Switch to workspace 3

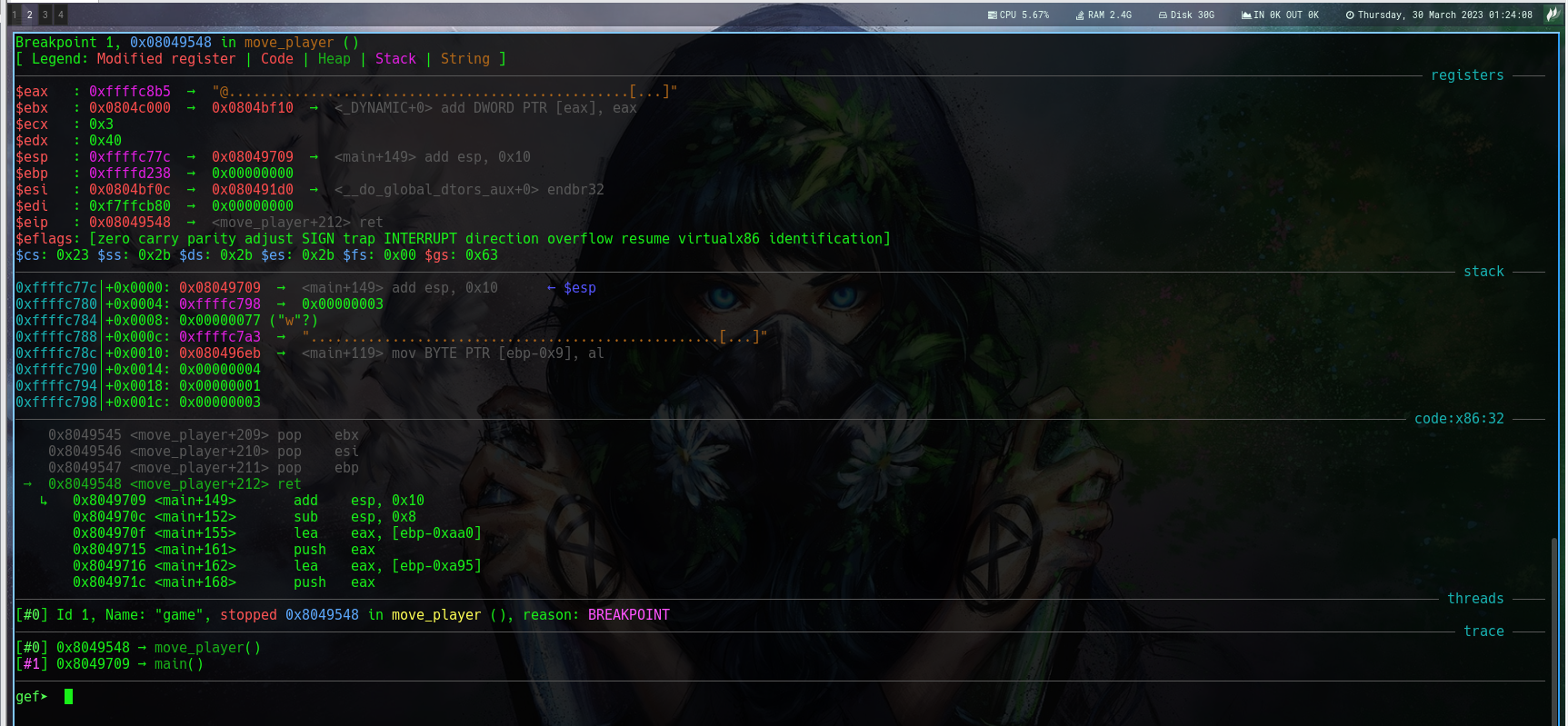pyautogui.click(x=45, y=15)
